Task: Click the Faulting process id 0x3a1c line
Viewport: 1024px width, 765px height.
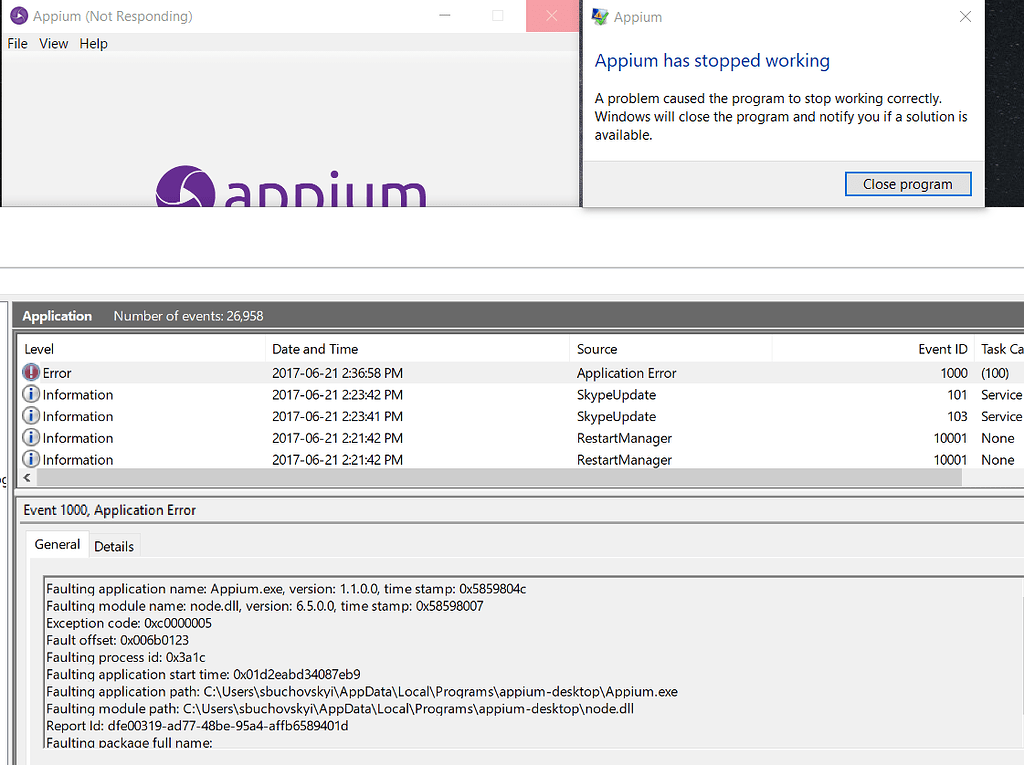Action: [x=125, y=657]
